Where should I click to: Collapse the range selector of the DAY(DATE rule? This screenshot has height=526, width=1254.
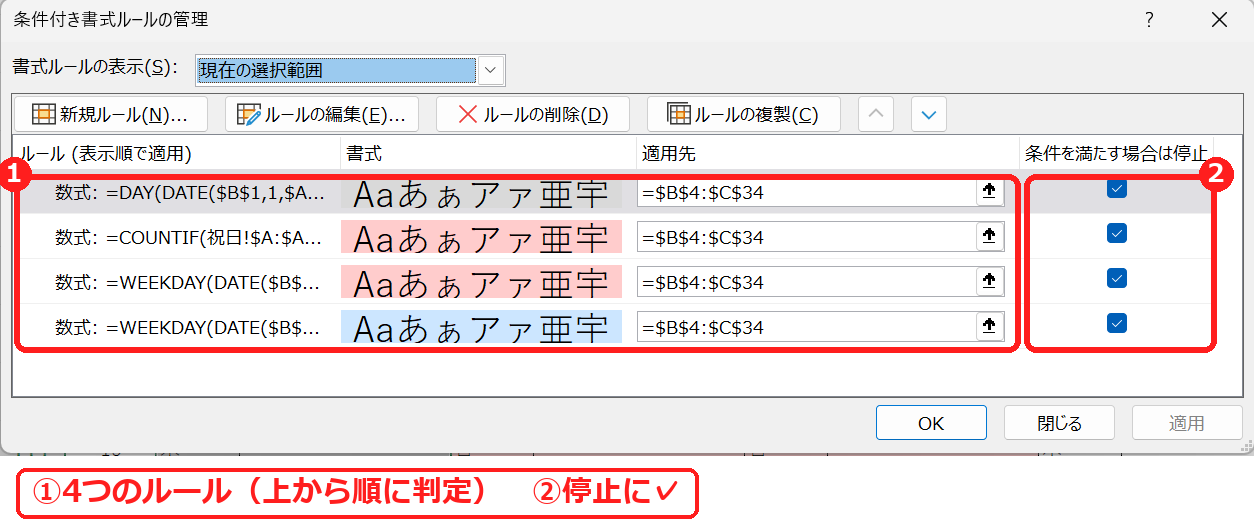990,193
